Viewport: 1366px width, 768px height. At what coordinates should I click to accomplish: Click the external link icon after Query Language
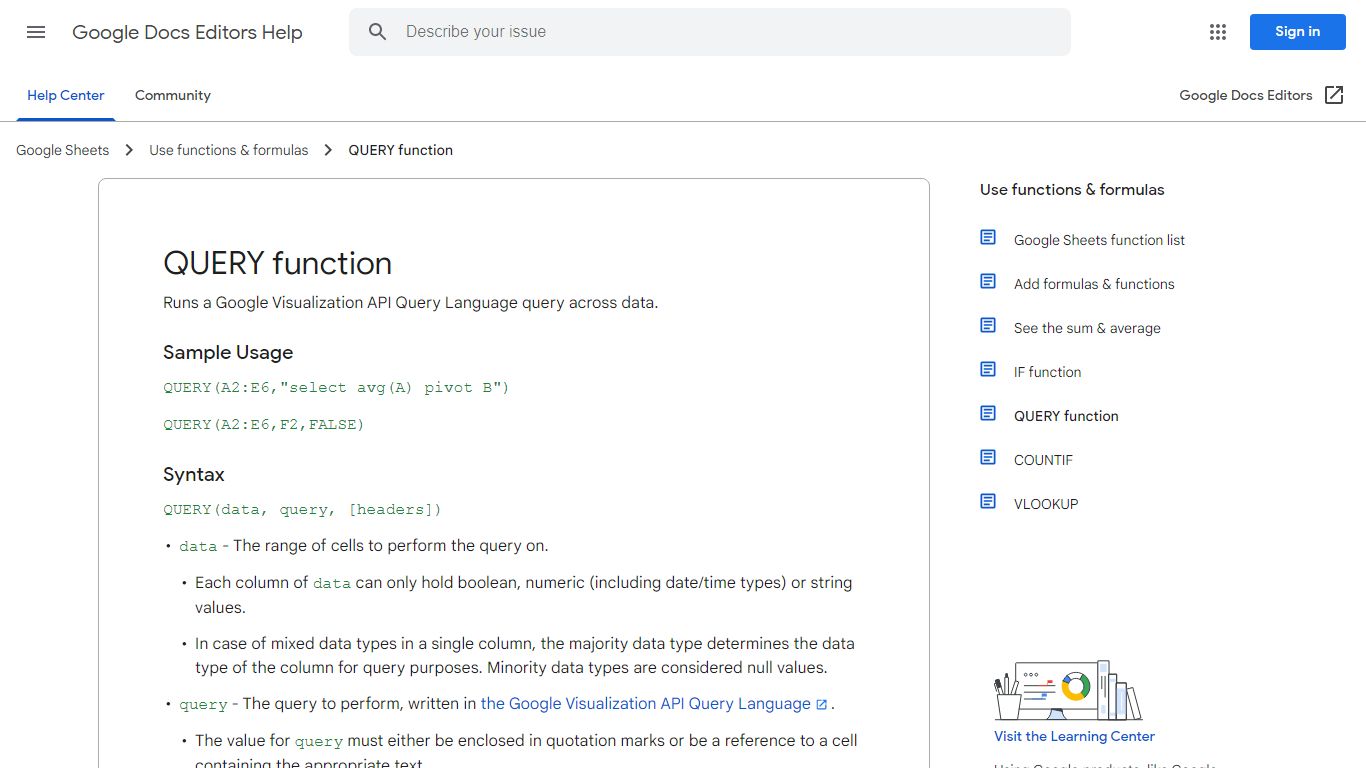pos(822,705)
